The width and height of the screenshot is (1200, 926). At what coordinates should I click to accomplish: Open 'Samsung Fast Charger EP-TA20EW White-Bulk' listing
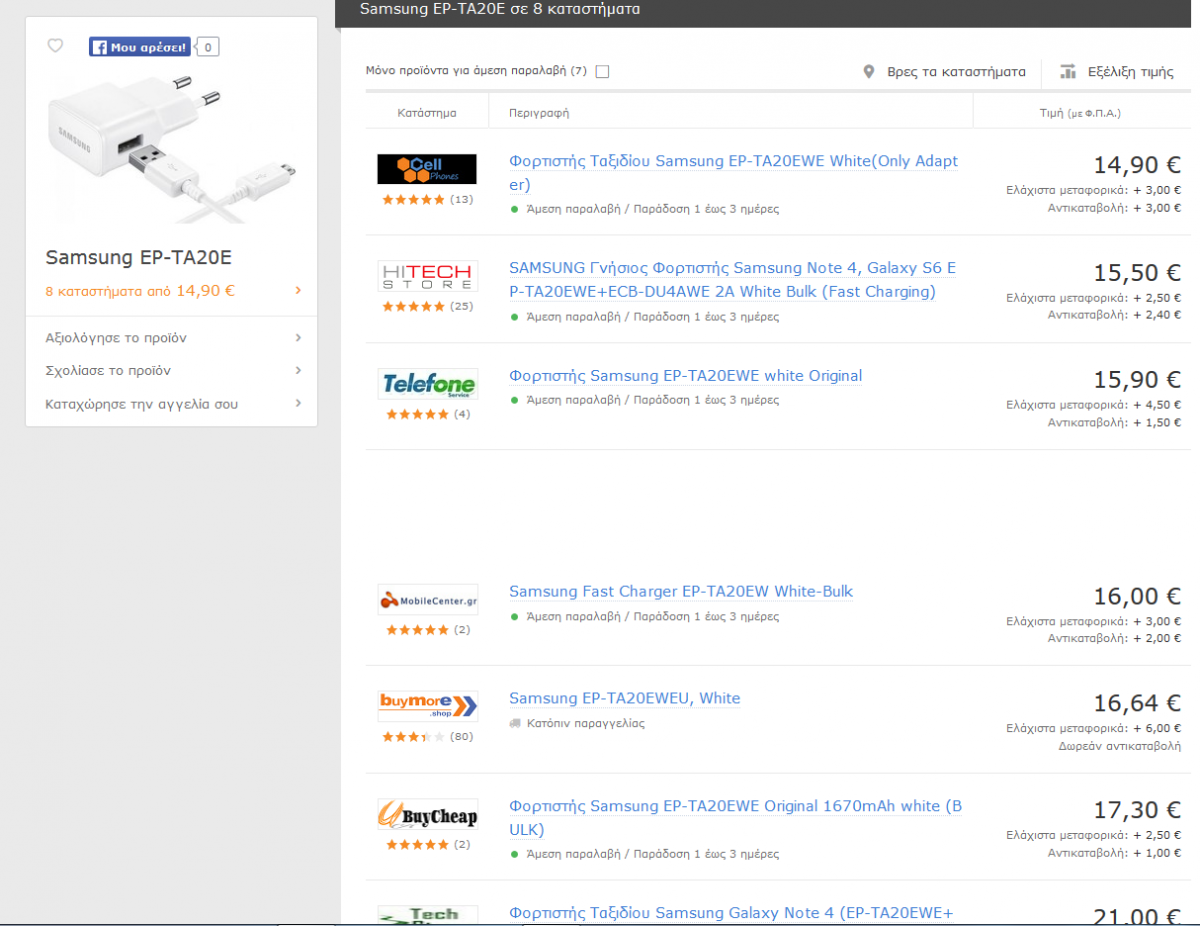(681, 592)
